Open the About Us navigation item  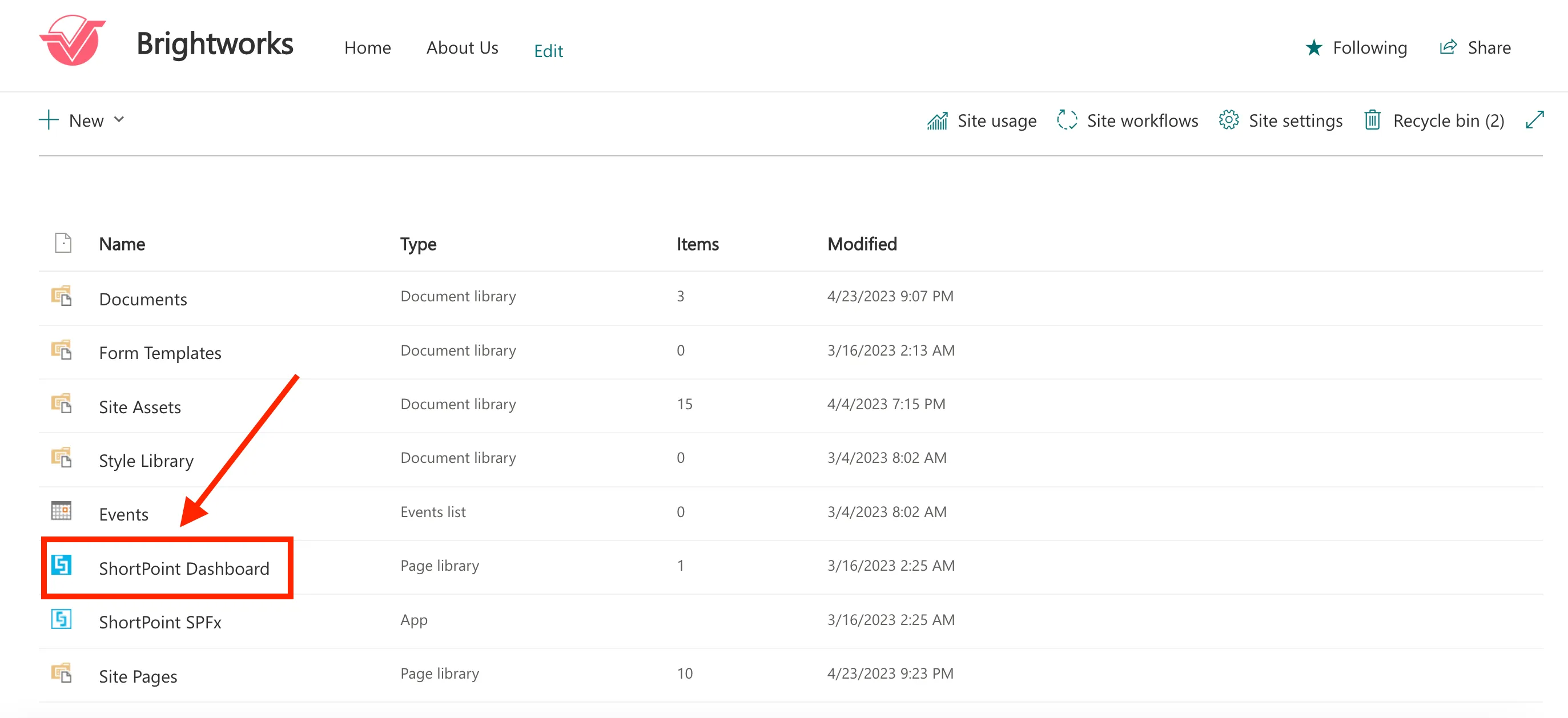pyautogui.click(x=463, y=47)
